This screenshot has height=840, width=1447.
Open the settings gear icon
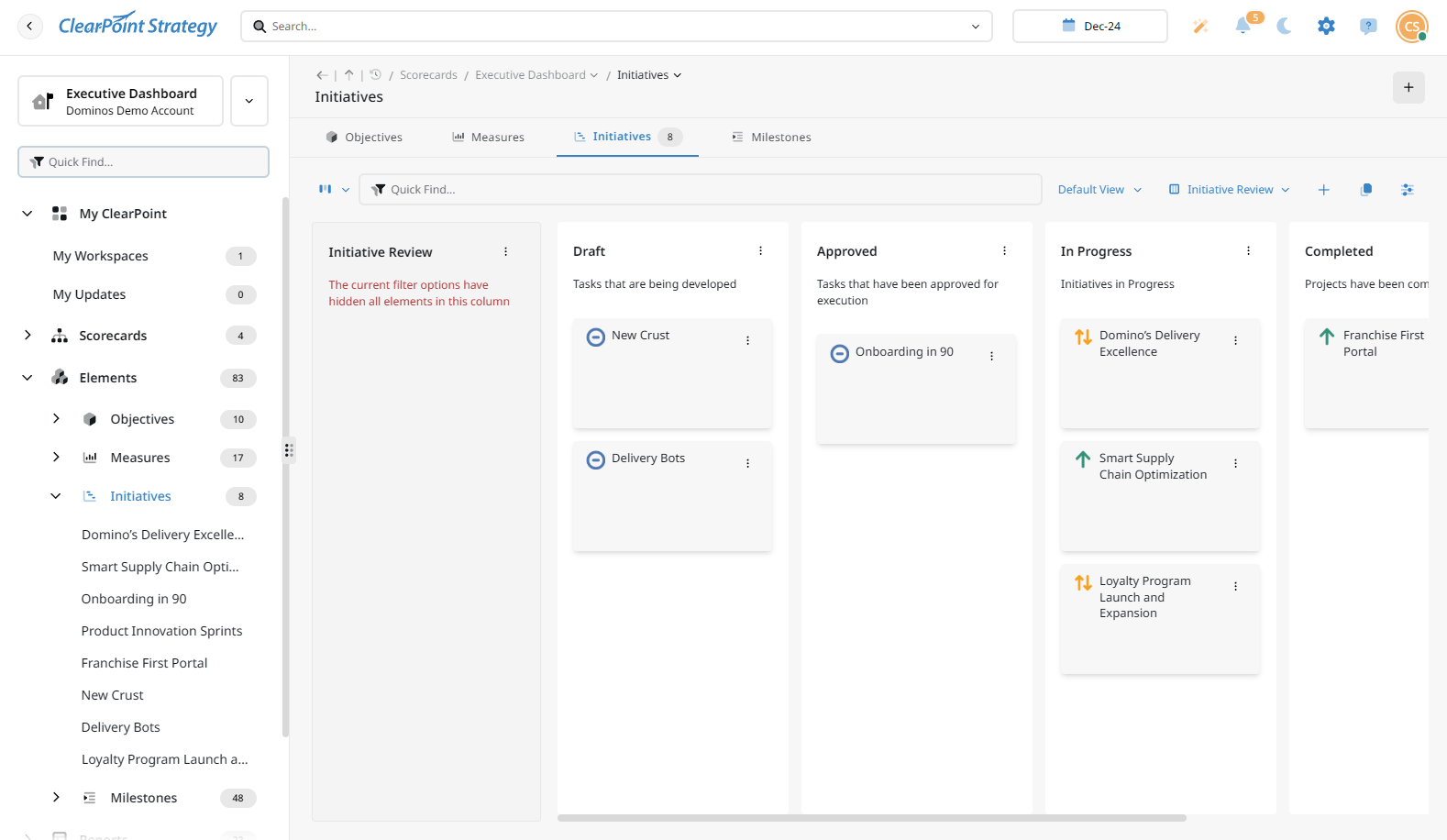(1326, 27)
